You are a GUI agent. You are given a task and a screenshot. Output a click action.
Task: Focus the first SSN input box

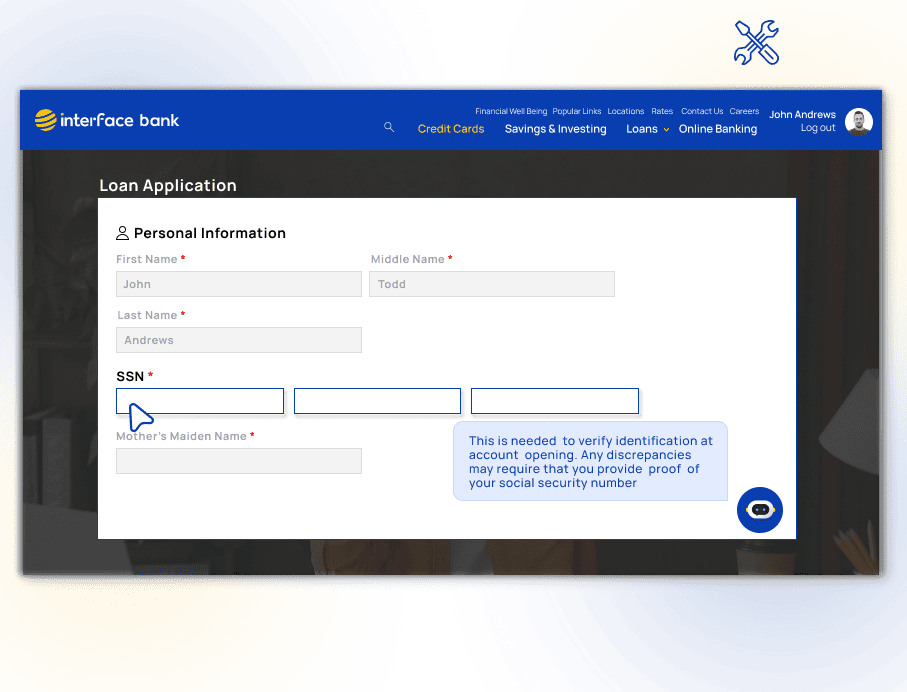pyautogui.click(x=200, y=401)
